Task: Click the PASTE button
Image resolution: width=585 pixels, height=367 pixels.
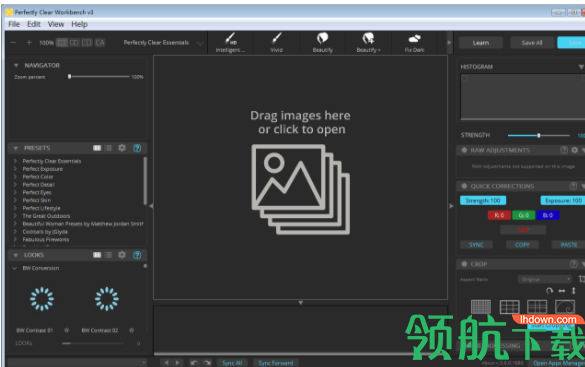Action: [x=568, y=245]
